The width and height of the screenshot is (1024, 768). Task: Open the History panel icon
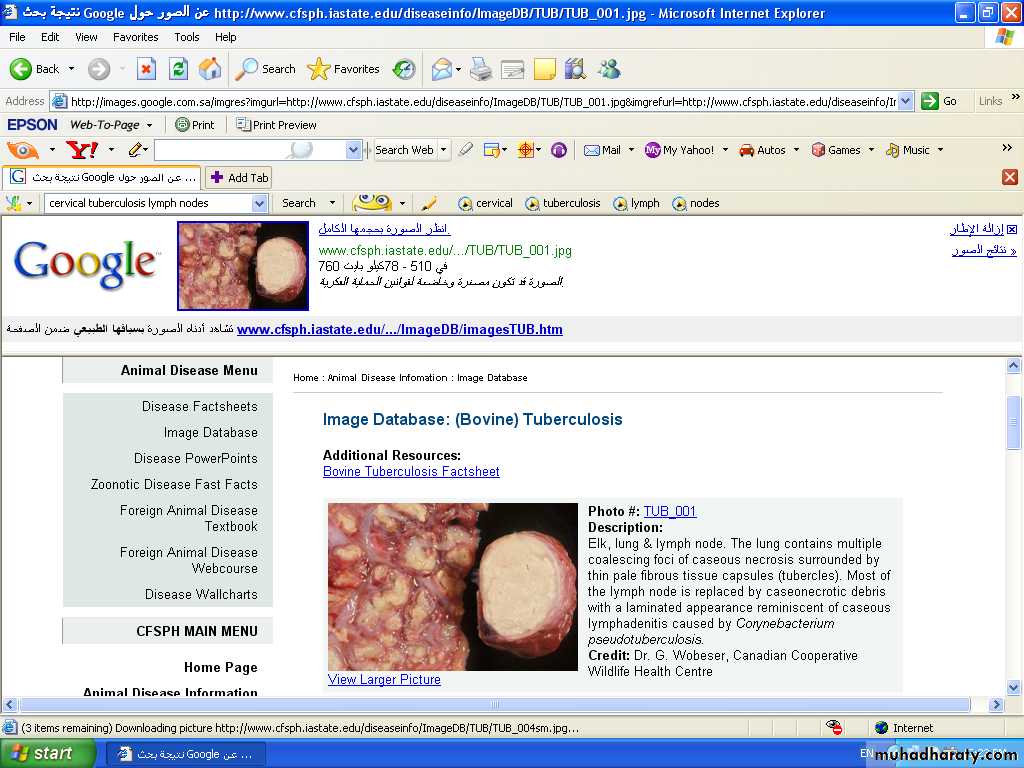pyautogui.click(x=404, y=69)
